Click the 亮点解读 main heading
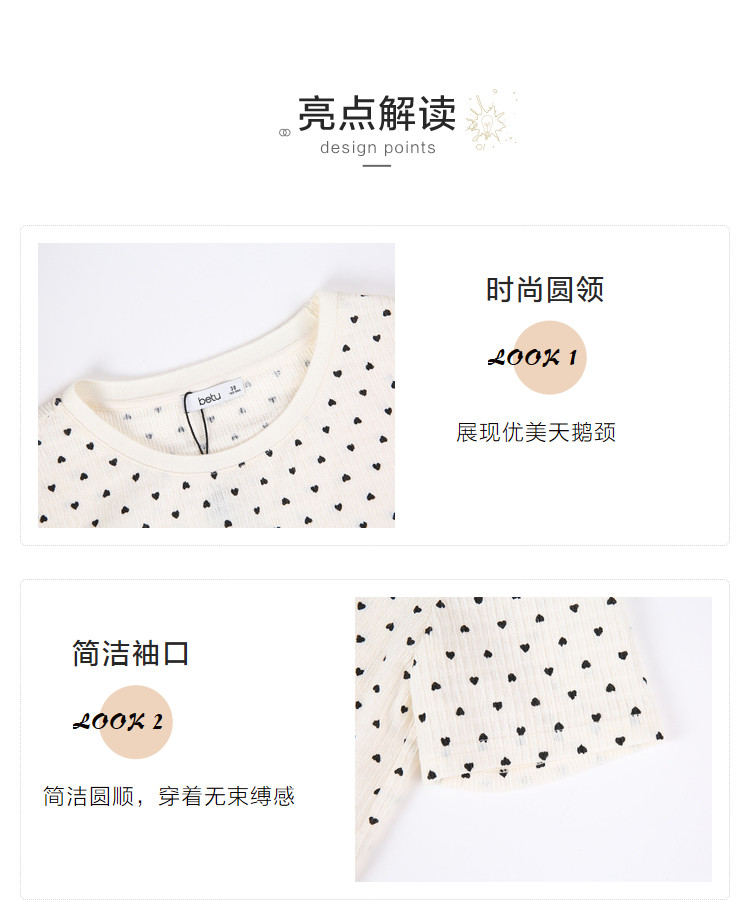 tap(377, 113)
